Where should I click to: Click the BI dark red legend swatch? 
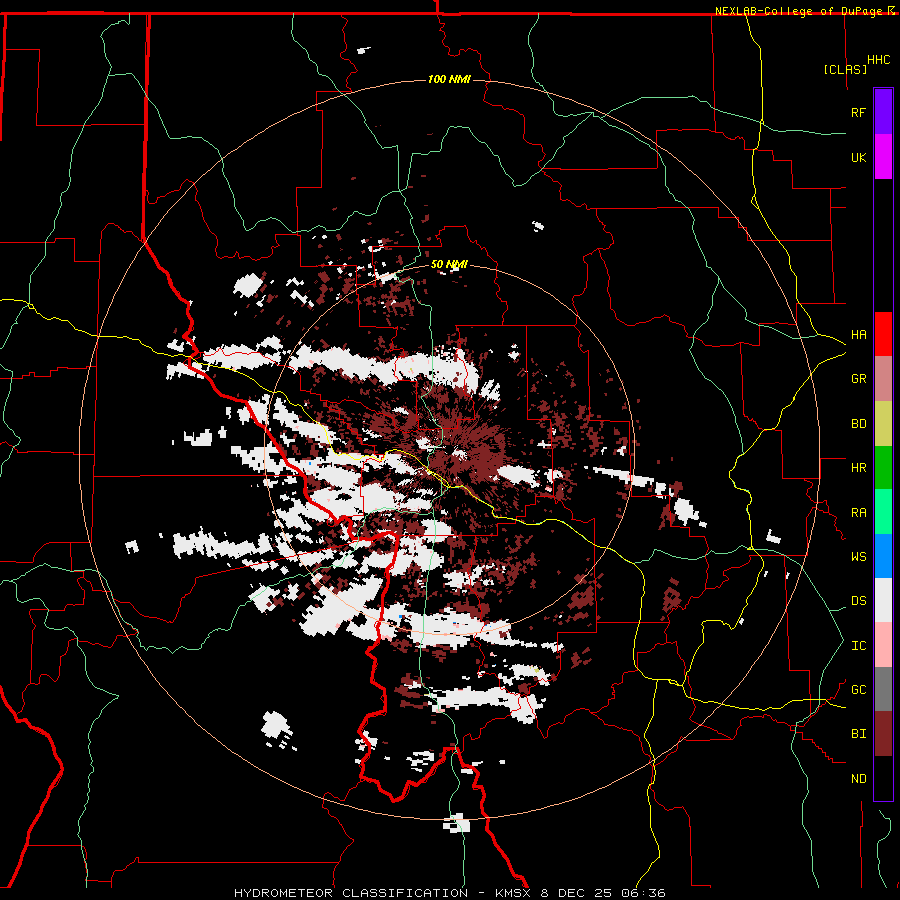pyautogui.click(x=883, y=734)
